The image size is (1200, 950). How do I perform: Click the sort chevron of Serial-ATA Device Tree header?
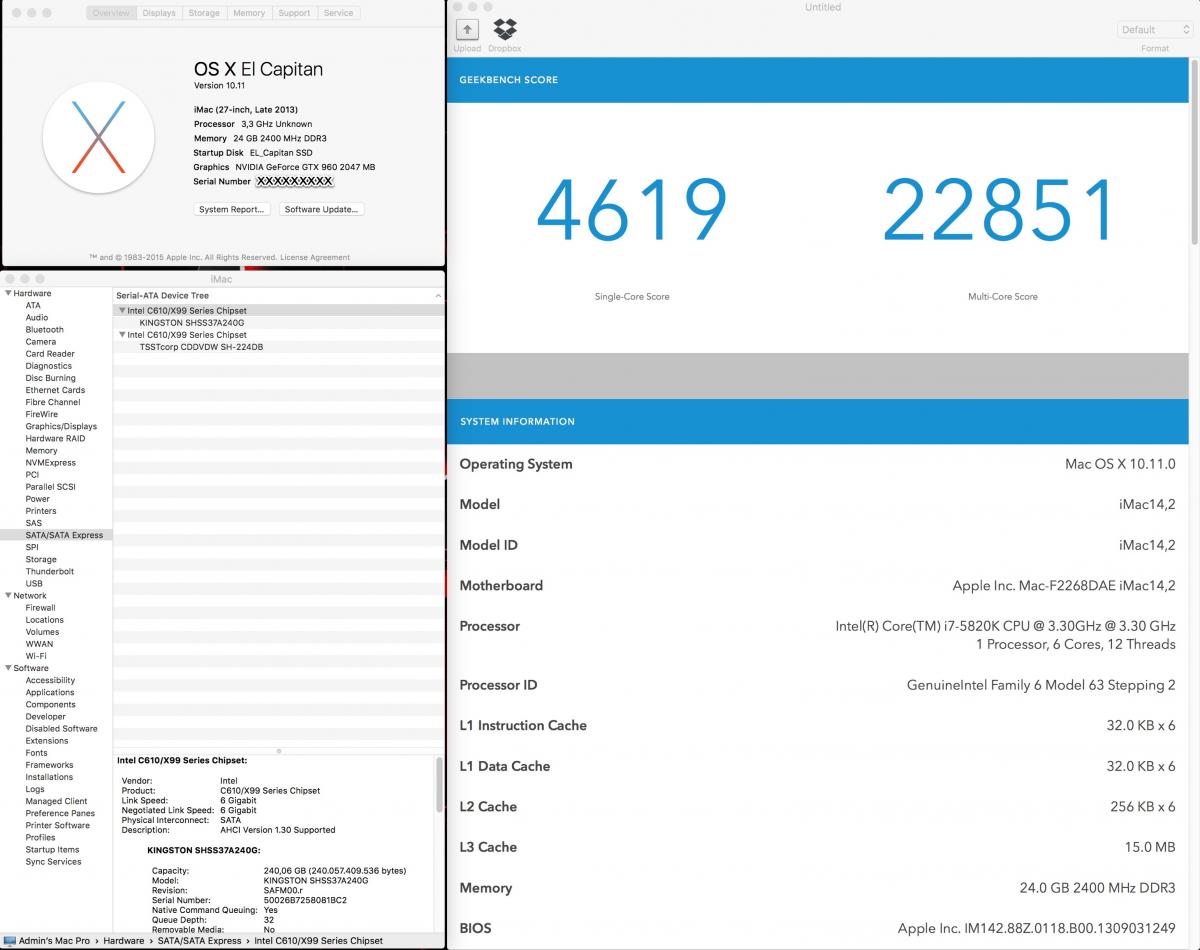(437, 296)
